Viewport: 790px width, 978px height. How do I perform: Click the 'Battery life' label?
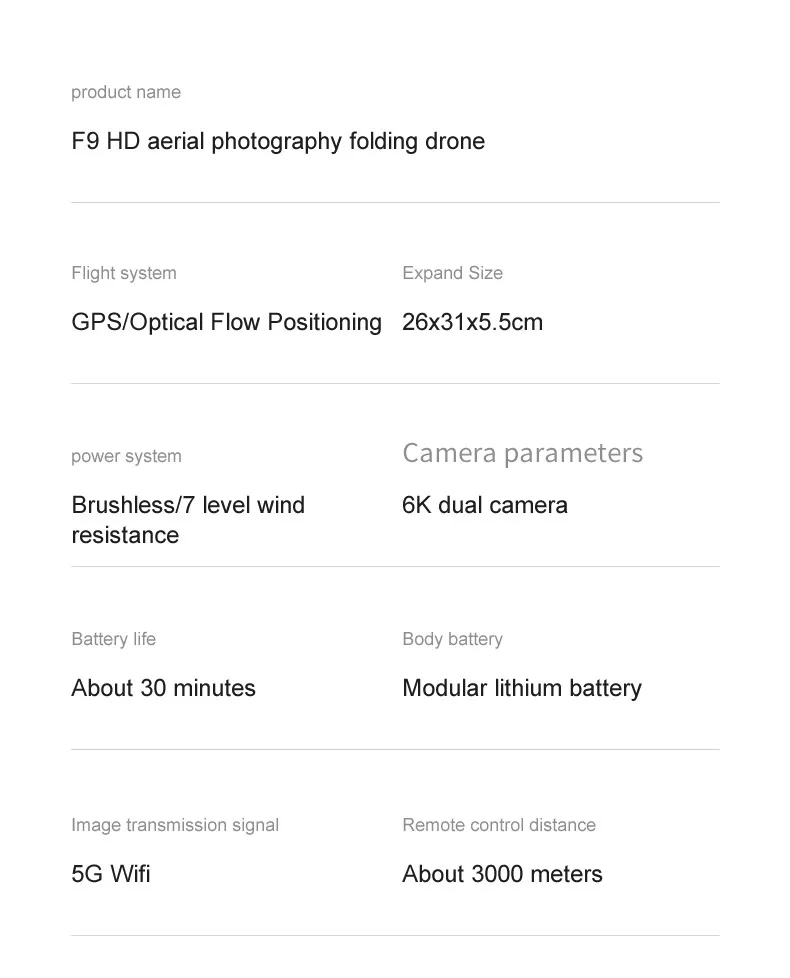(x=114, y=639)
